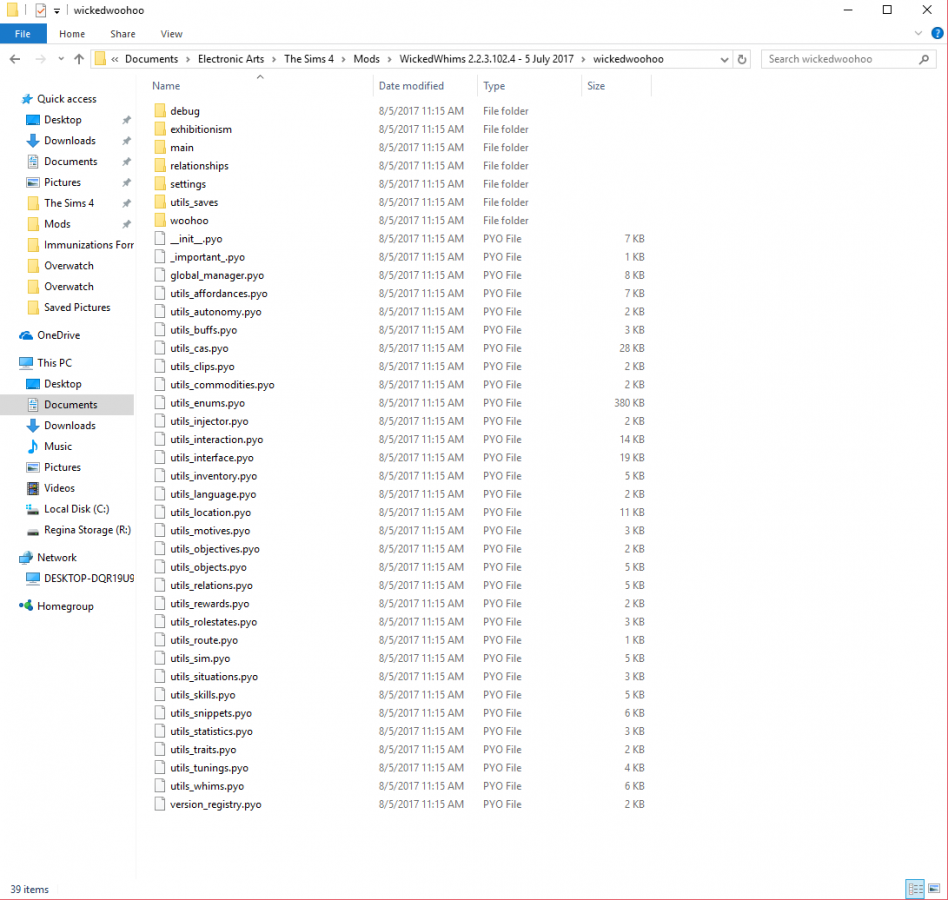
Task: Click the Up one level arrow
Action: 79,59
